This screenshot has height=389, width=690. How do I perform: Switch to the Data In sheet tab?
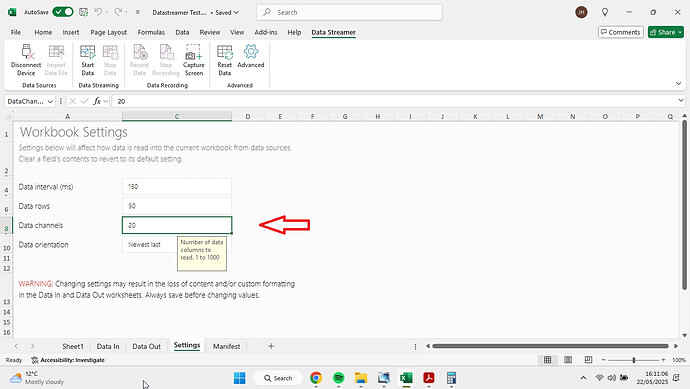click(x=108, y=346)
